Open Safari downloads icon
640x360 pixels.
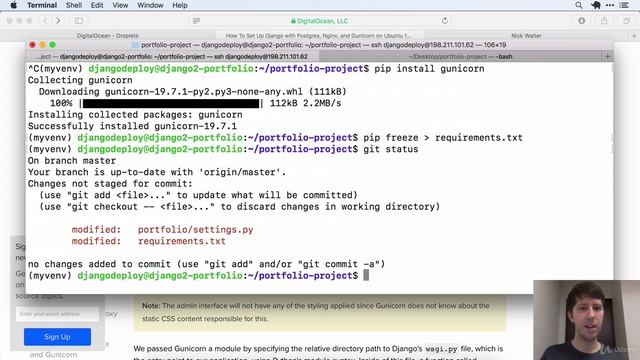point(582,21)
